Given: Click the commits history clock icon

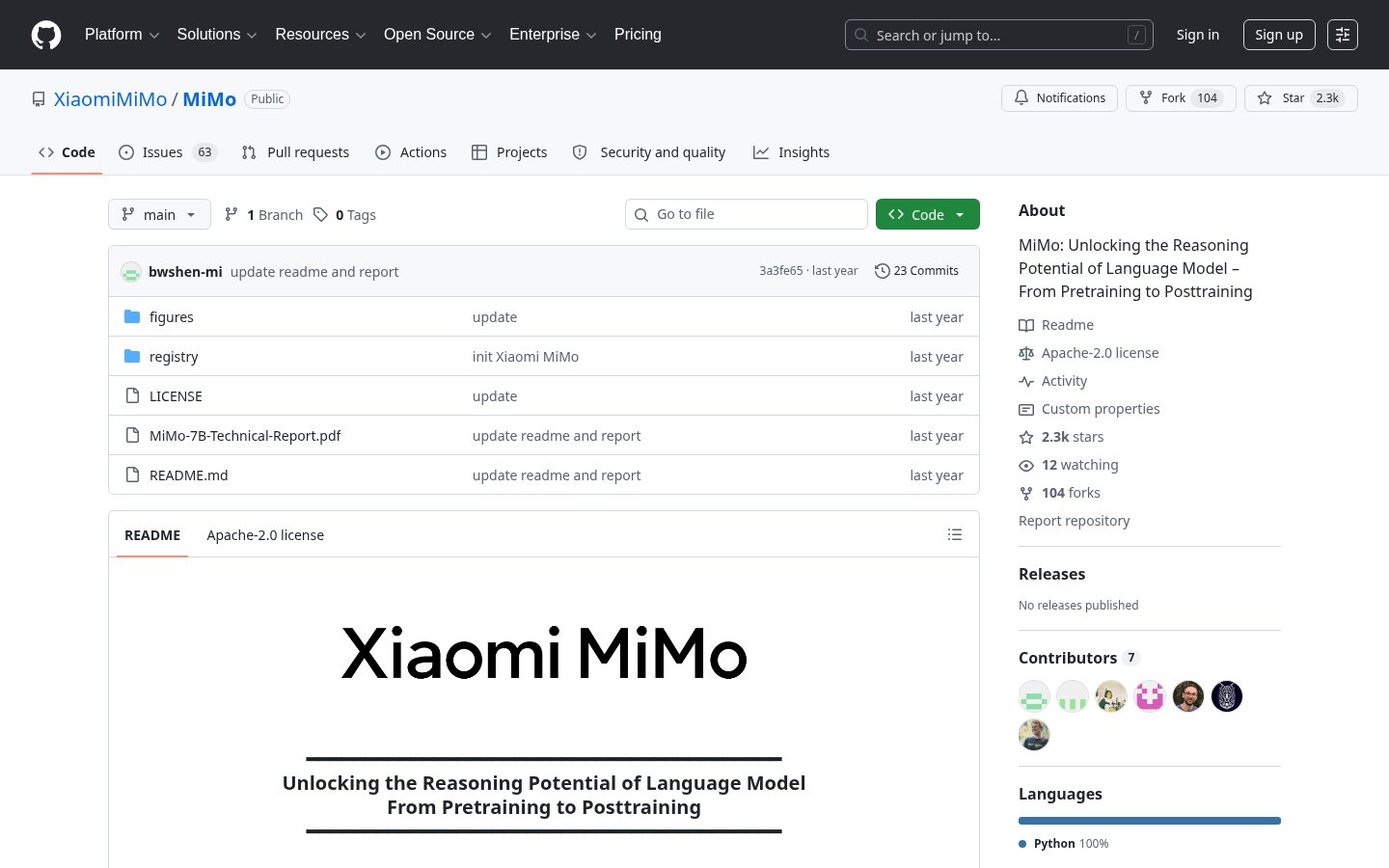Looking at the screenshot, I should click(882, 271).
